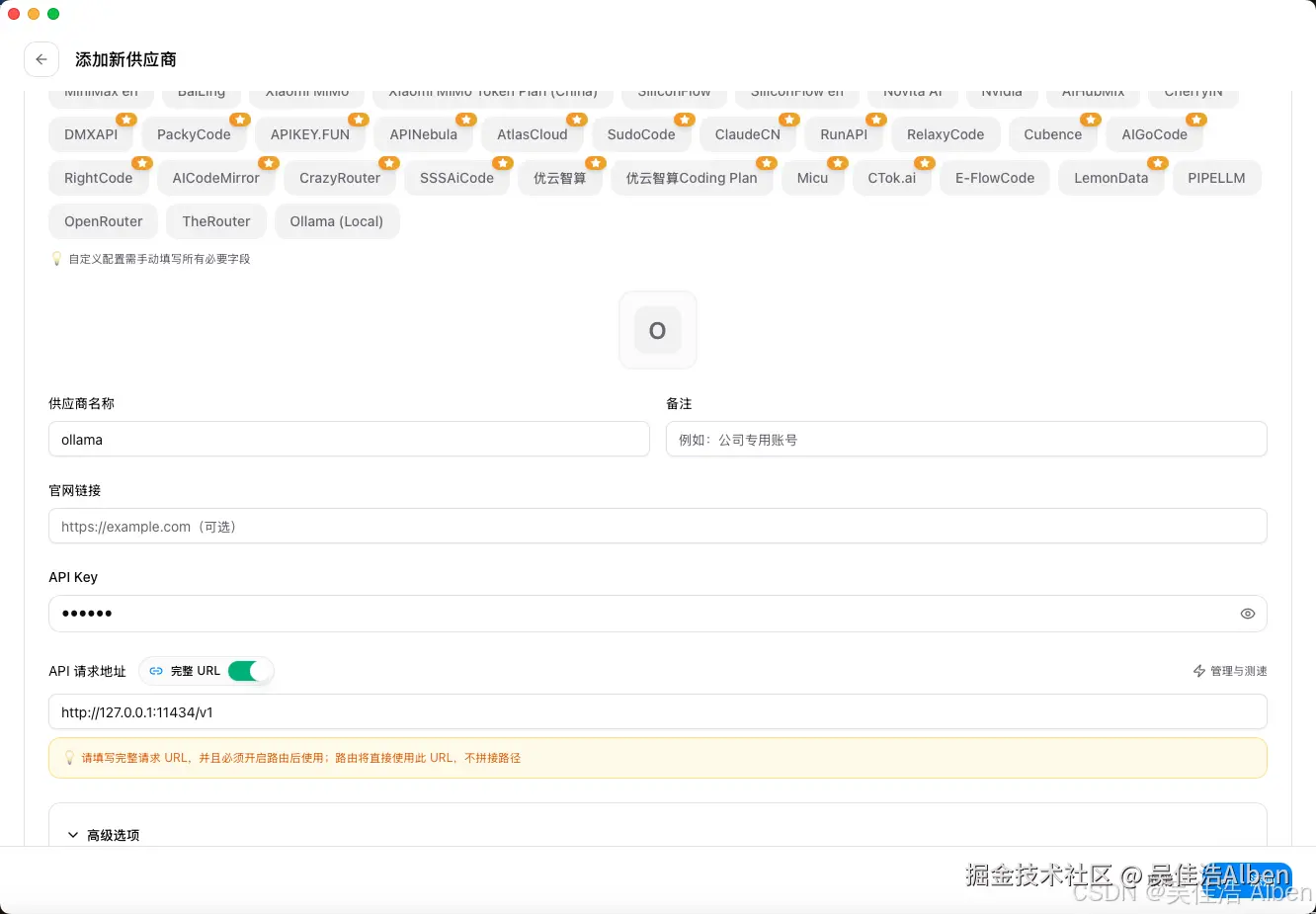Screen dimensions: 1316x914
Task: Select the PIPELLM preset
Action: click(1217, 178)
